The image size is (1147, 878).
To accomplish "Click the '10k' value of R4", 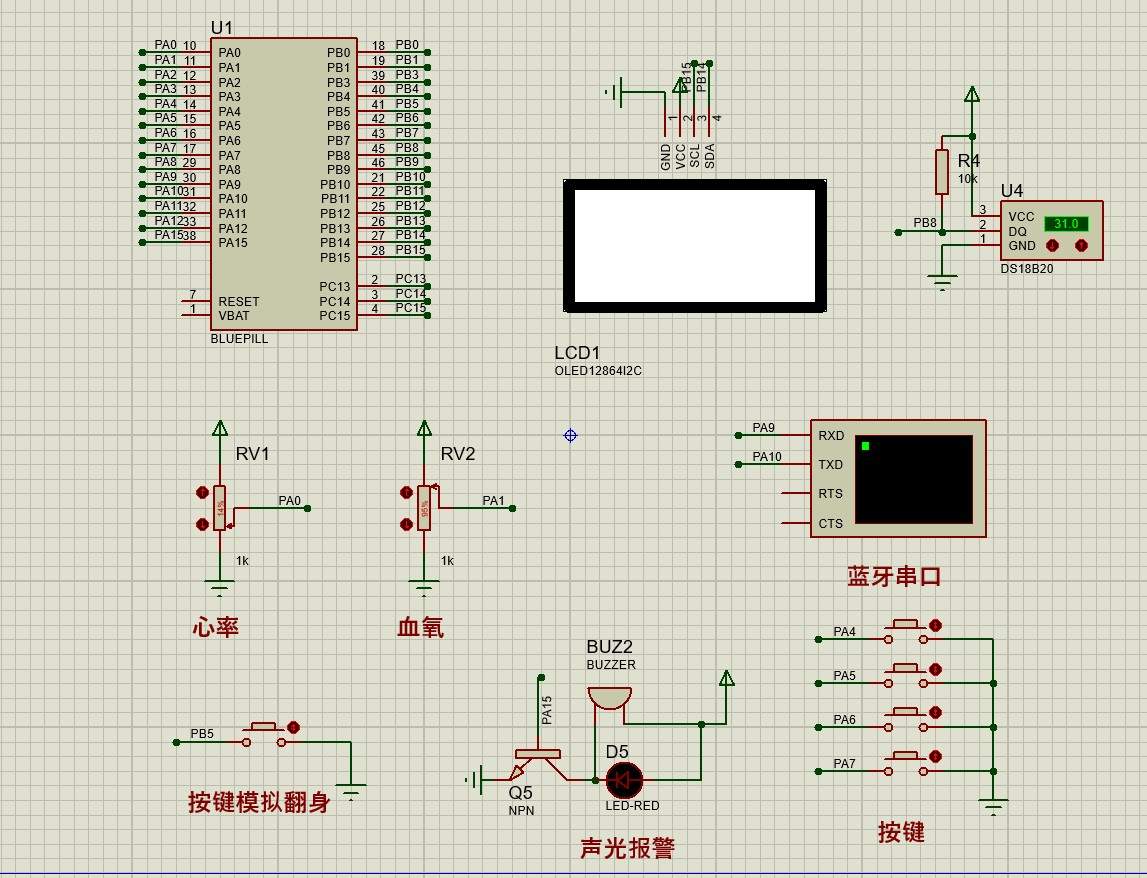I will tap(968, 179).
